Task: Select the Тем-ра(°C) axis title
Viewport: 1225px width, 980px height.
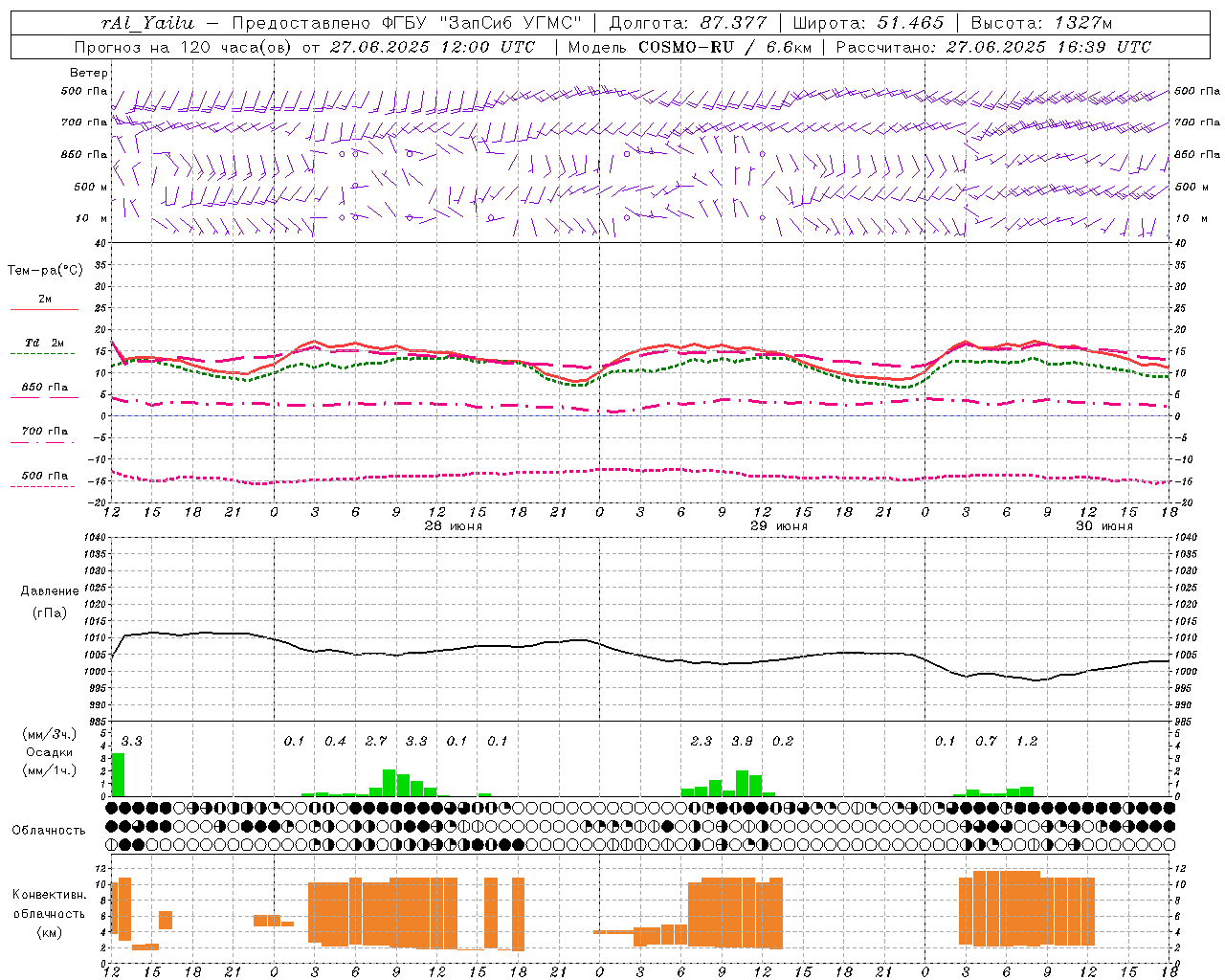Action: point(45,271)
